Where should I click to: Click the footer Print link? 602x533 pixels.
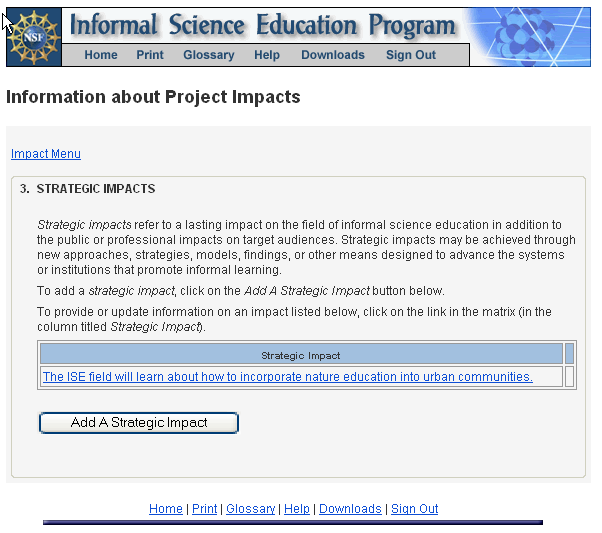click(x=205, y=509)
